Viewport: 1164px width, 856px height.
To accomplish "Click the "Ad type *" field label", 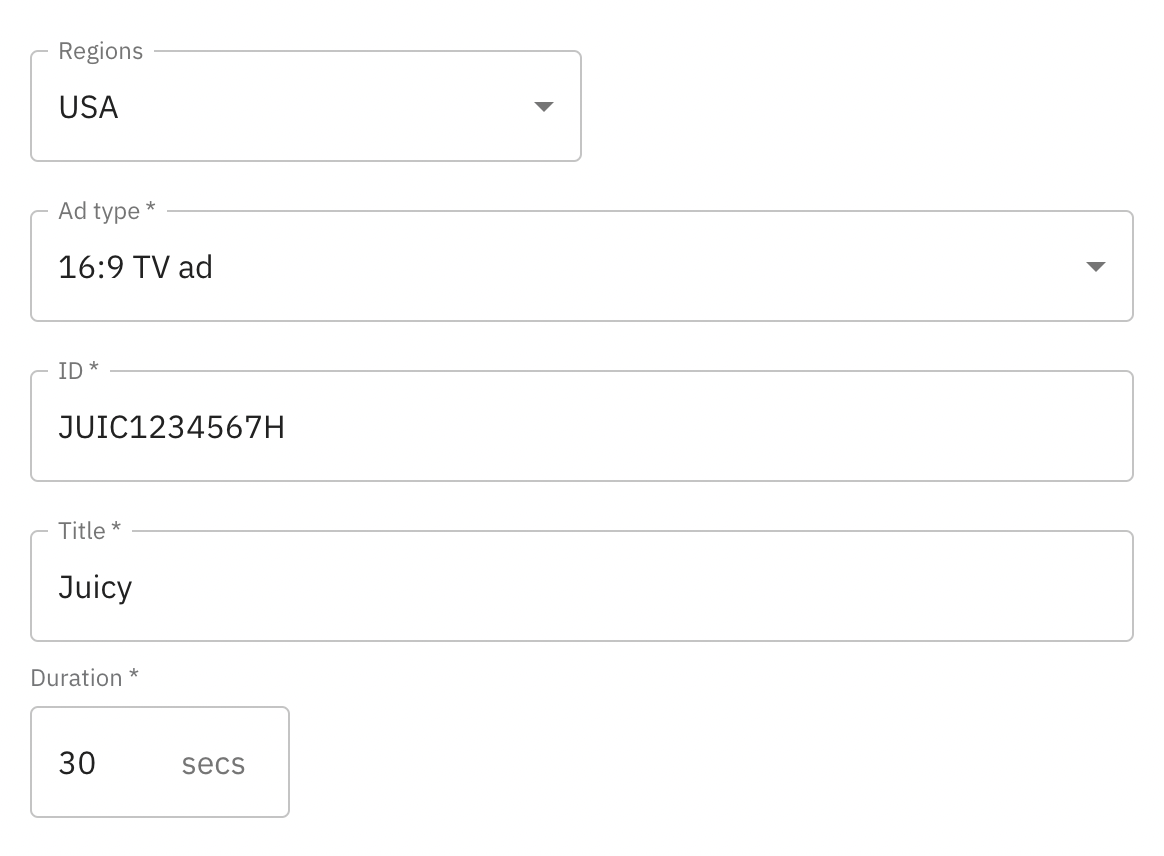I will coord(107,211).
